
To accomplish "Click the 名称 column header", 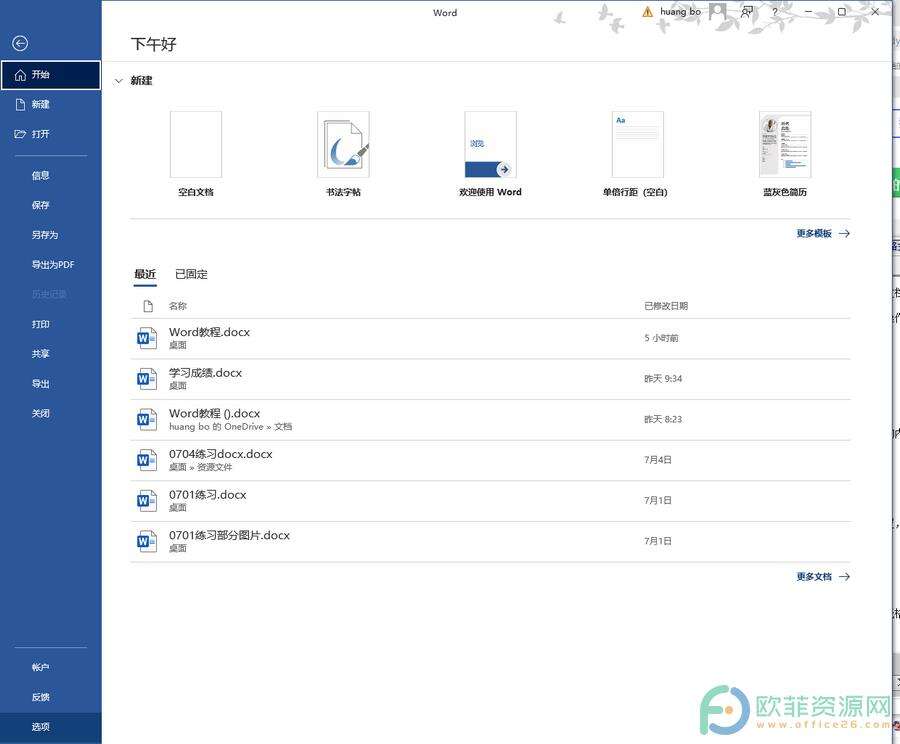I will coord(177,306).
